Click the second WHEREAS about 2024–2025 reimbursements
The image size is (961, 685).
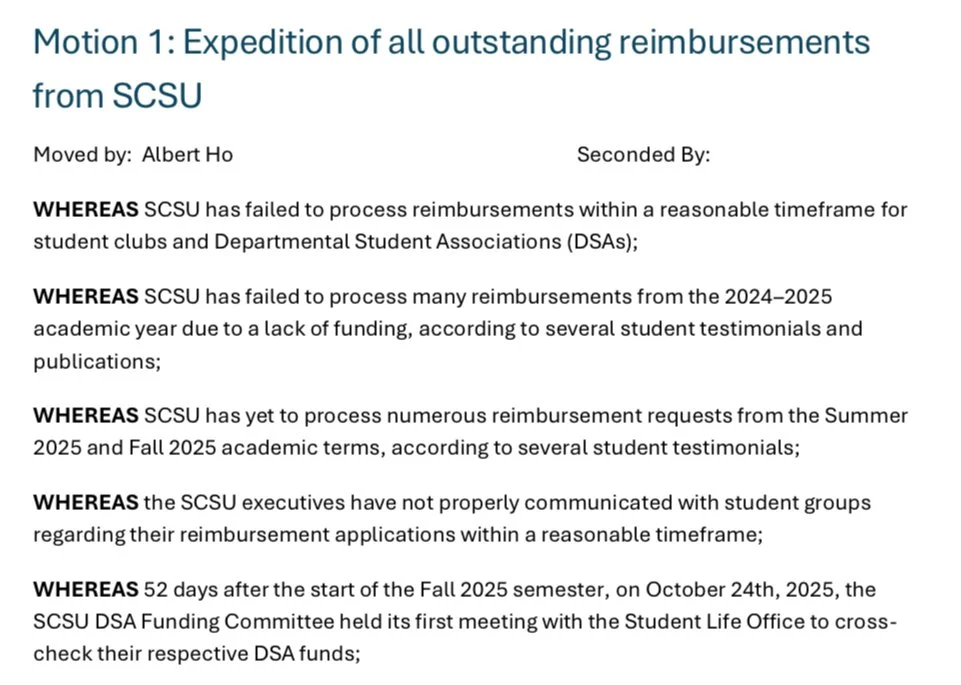(x=86, y=297)
